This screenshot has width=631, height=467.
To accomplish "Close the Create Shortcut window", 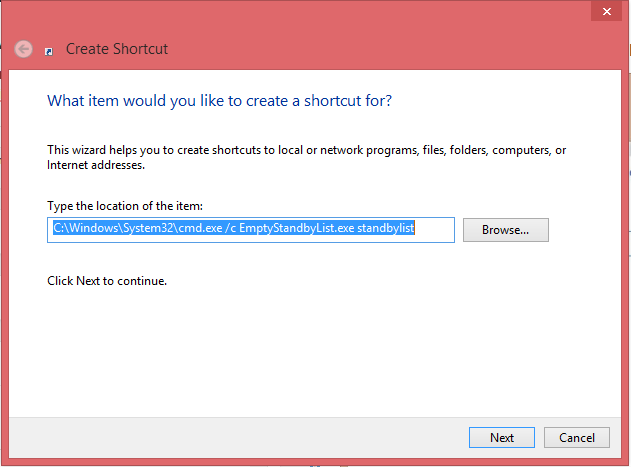I will 602,11.
